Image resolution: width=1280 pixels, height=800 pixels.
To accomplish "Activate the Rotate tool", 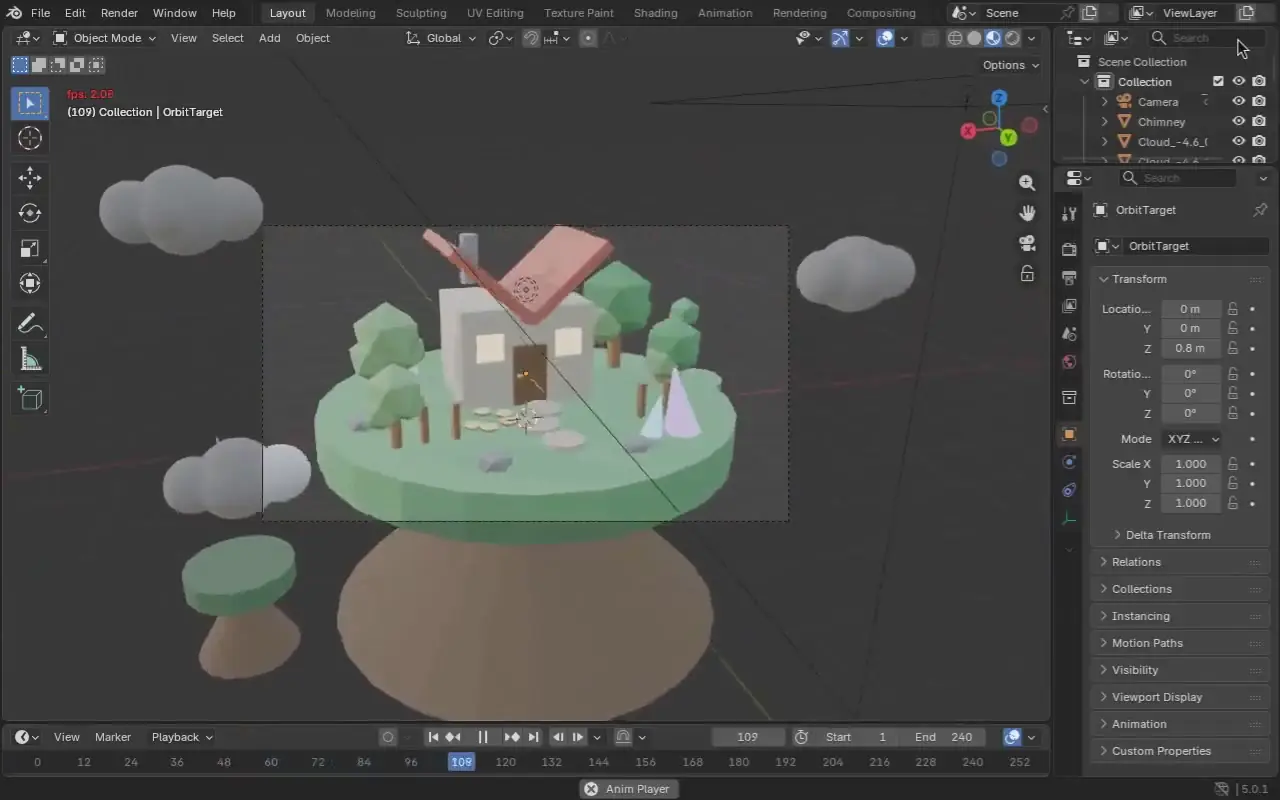I will pos(30,213).
